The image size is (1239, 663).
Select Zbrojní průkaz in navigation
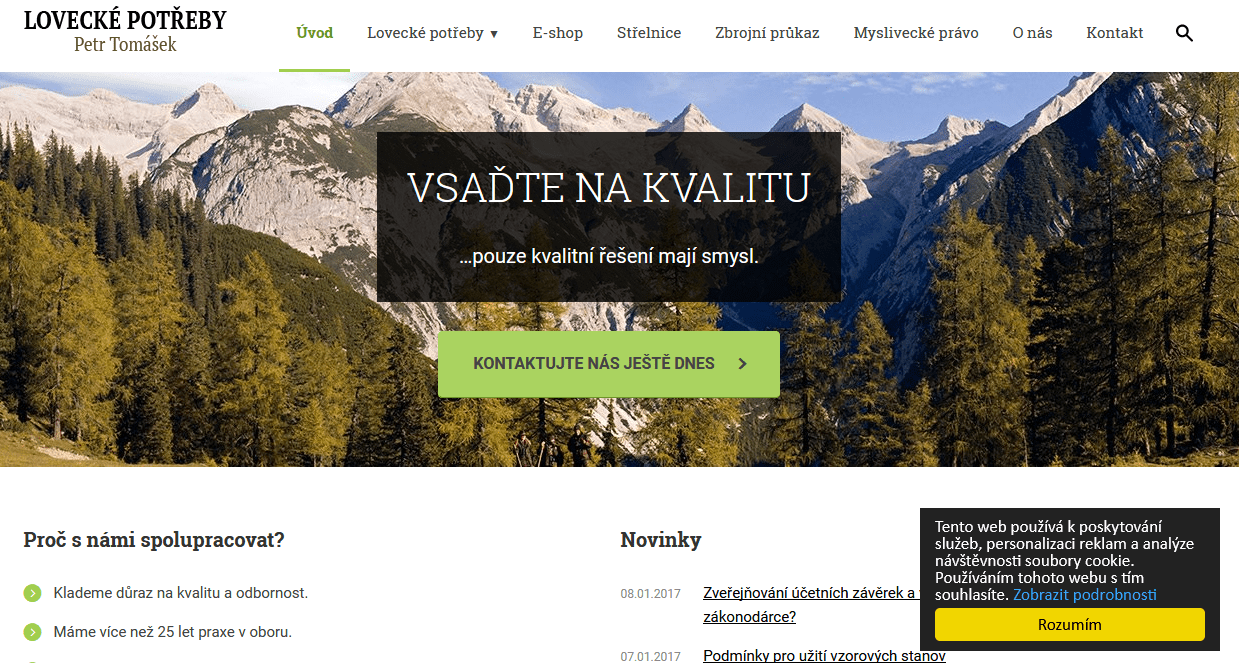click(x=767, y=33)
